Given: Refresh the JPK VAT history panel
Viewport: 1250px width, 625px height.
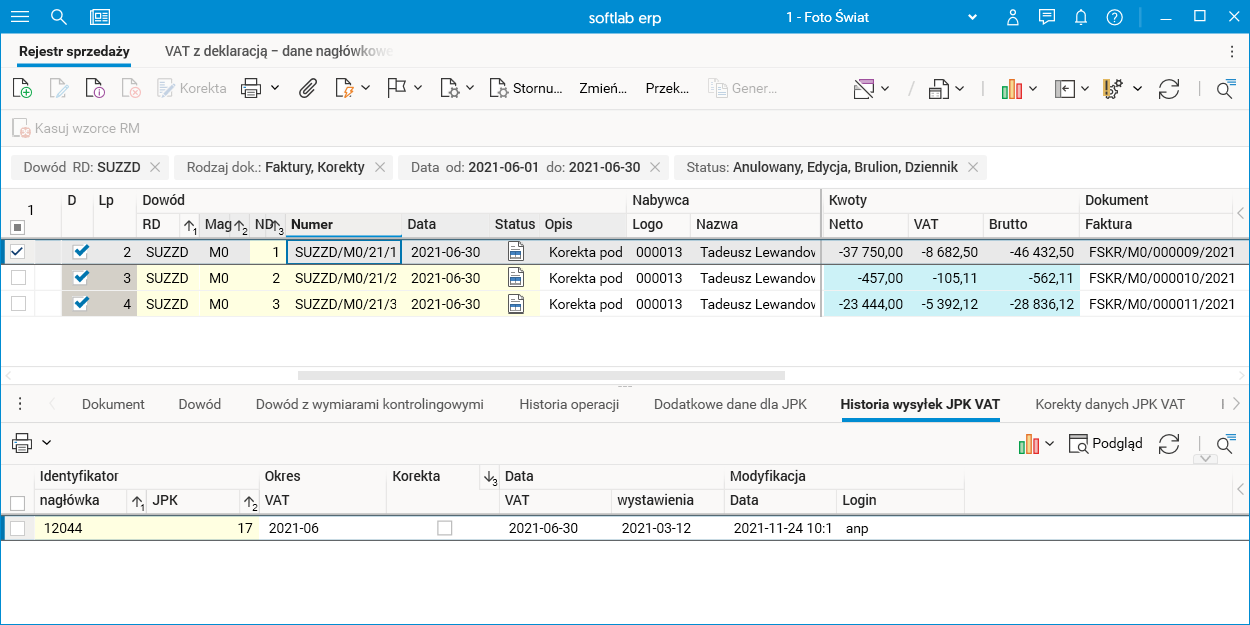Looking at the screenshot, I should pyautogui.click(x=1169, y=443).
